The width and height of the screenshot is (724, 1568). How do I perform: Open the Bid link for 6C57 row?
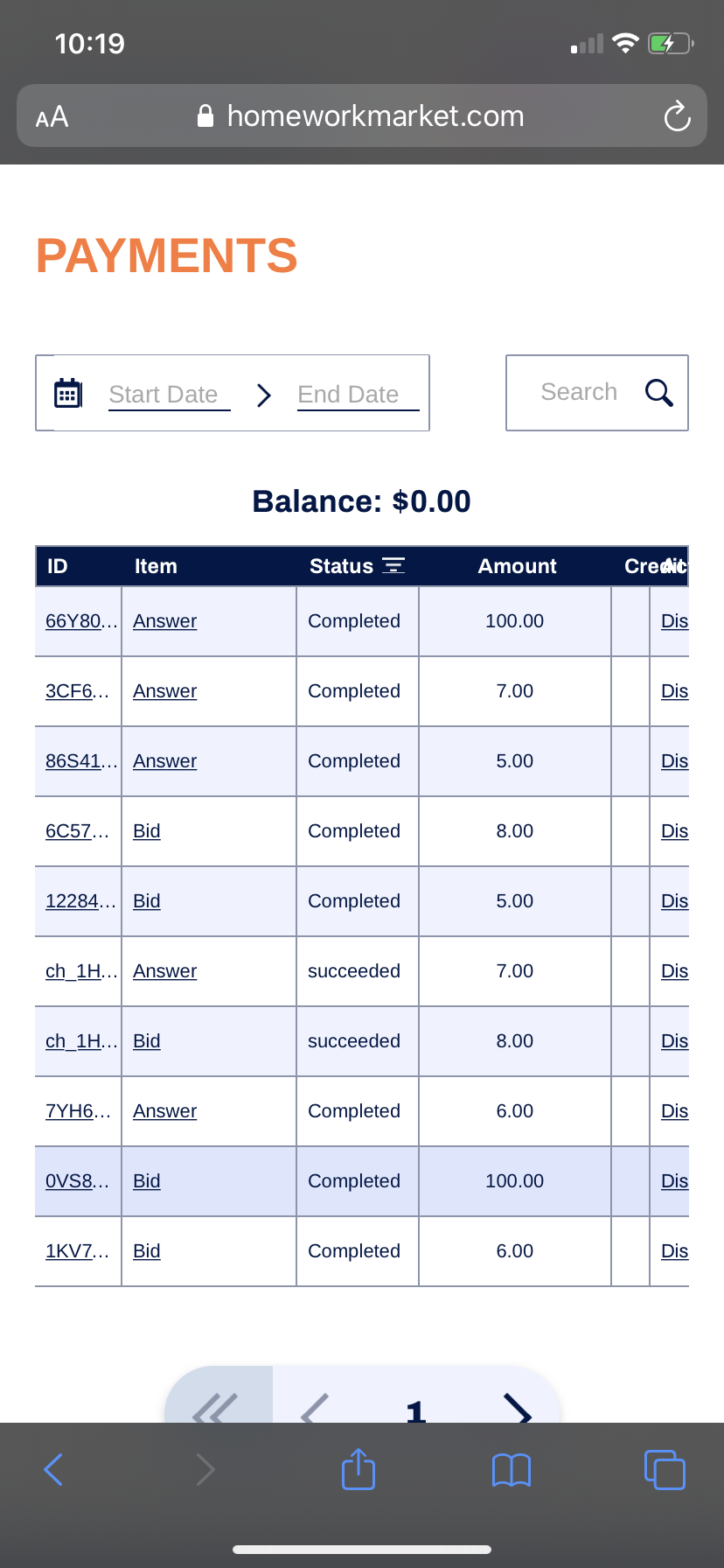click(x=146, y=831)
